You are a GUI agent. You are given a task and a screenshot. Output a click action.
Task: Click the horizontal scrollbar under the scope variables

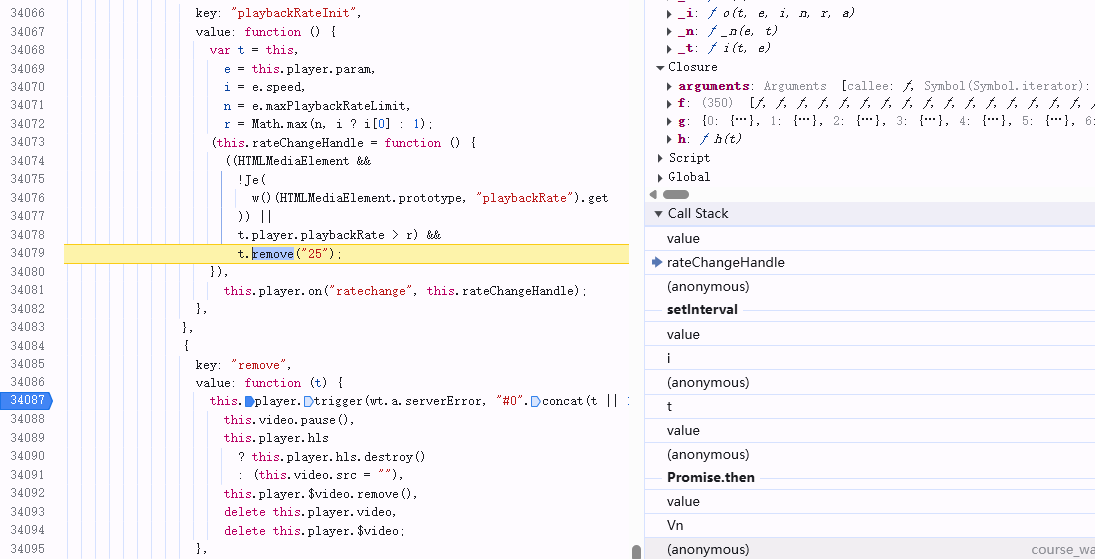[676, 194]
